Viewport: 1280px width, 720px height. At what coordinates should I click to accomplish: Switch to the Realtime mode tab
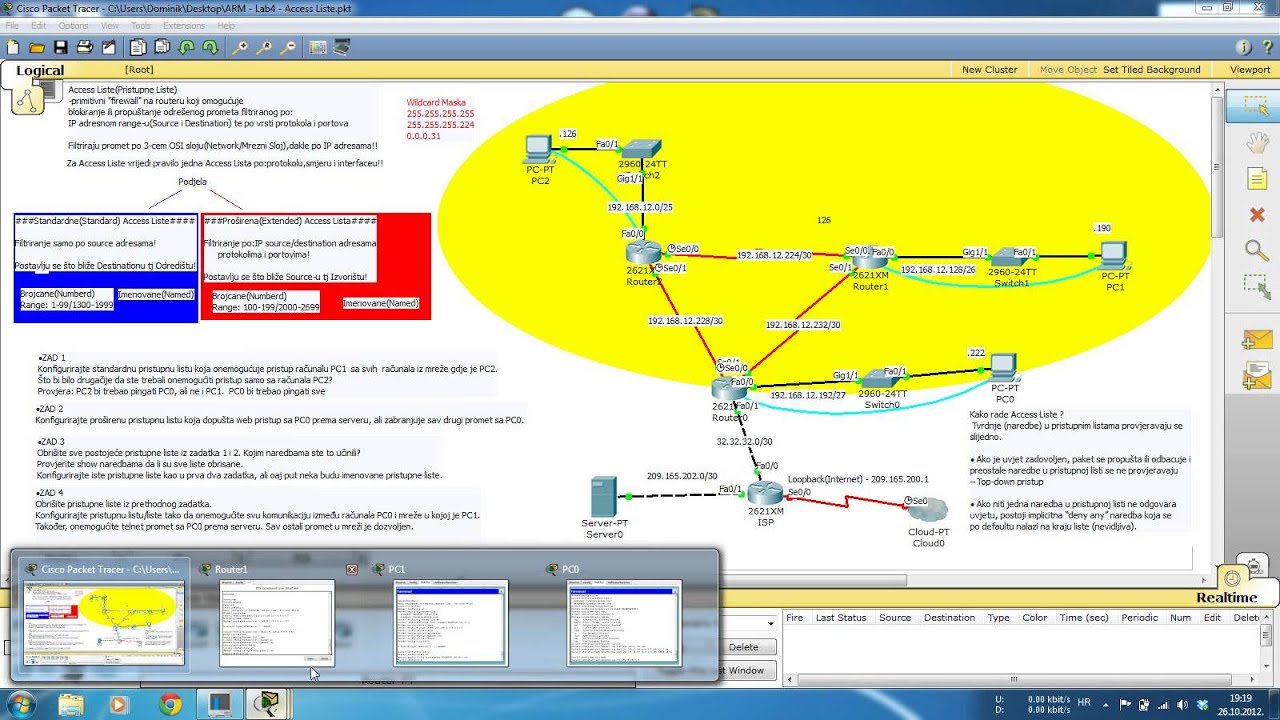click(x=1227, y=597)
